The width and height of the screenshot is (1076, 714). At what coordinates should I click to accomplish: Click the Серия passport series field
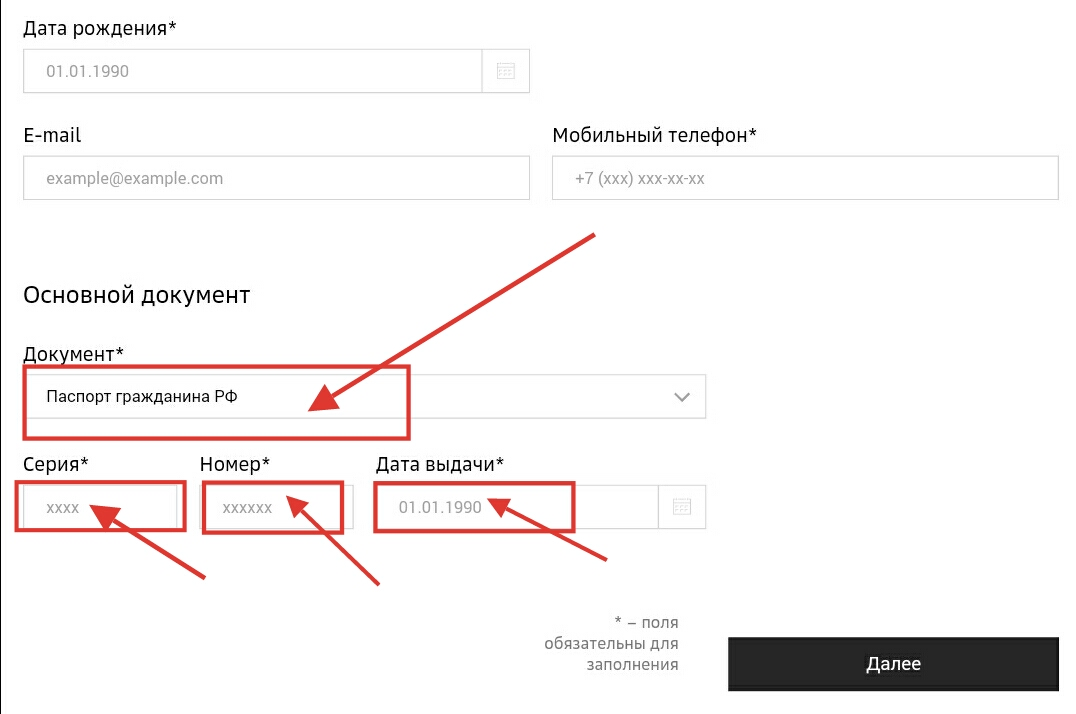coord(100,507)
